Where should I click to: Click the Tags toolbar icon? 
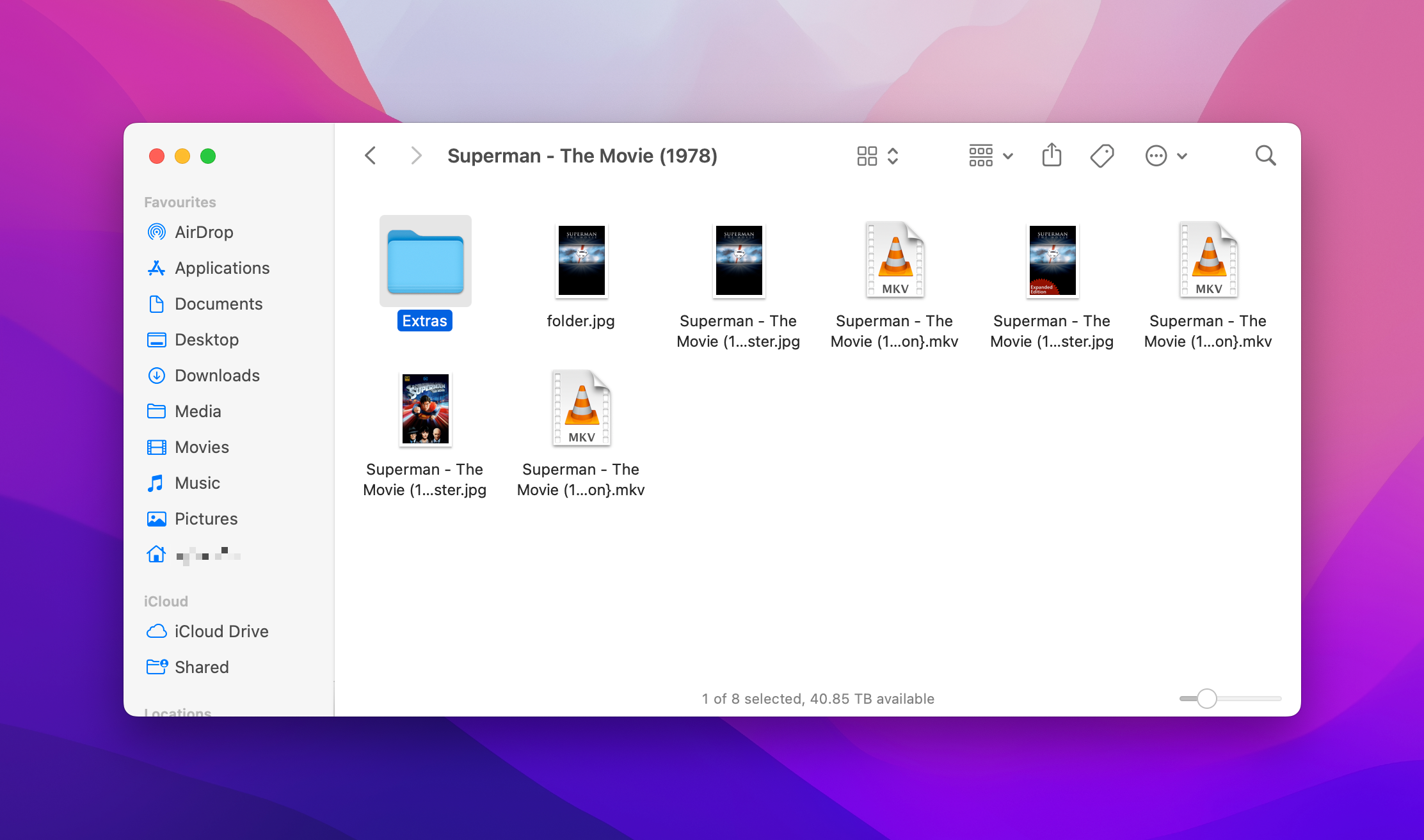tap(1101, 155)
